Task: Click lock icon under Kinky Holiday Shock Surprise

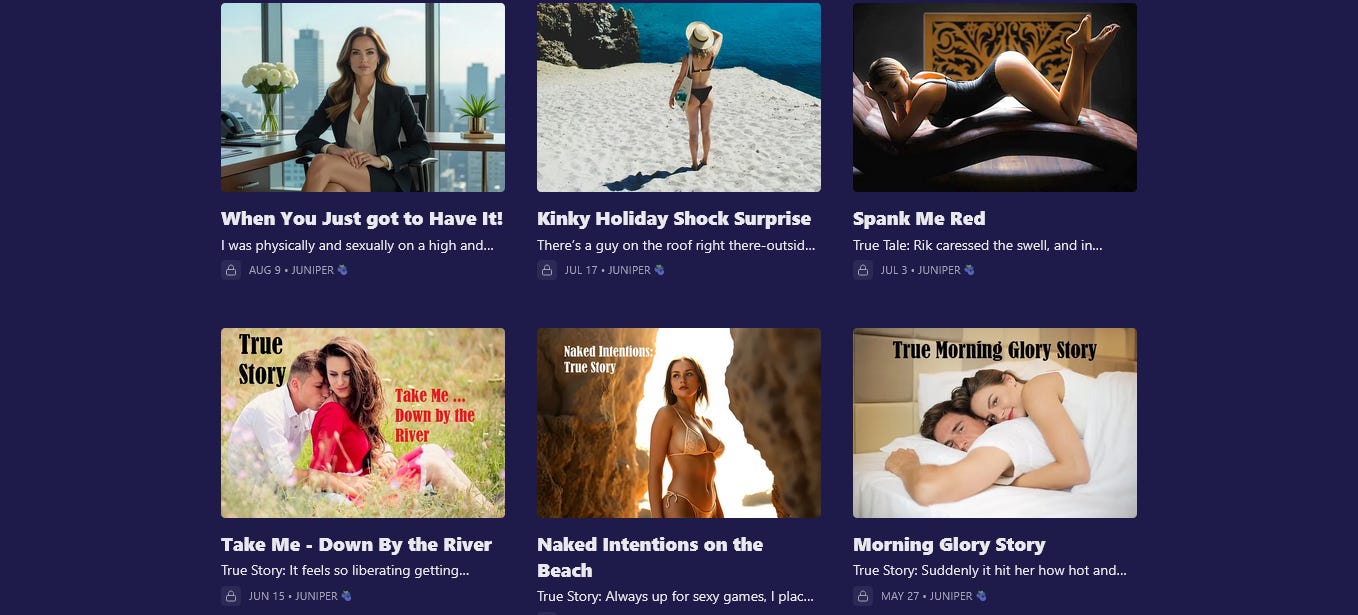Action: 547,270
